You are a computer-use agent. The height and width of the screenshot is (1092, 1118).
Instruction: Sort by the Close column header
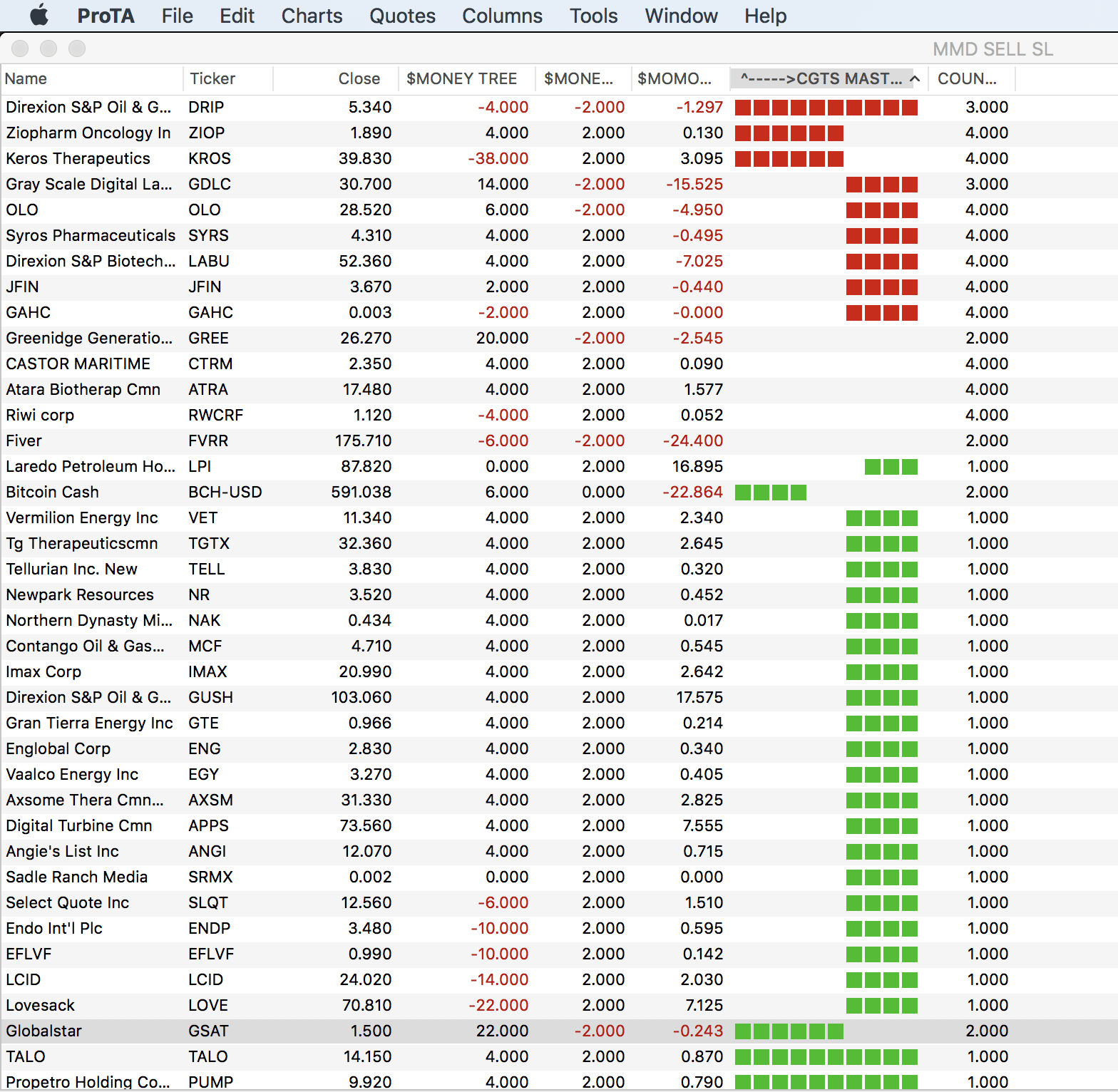[359, 78]
